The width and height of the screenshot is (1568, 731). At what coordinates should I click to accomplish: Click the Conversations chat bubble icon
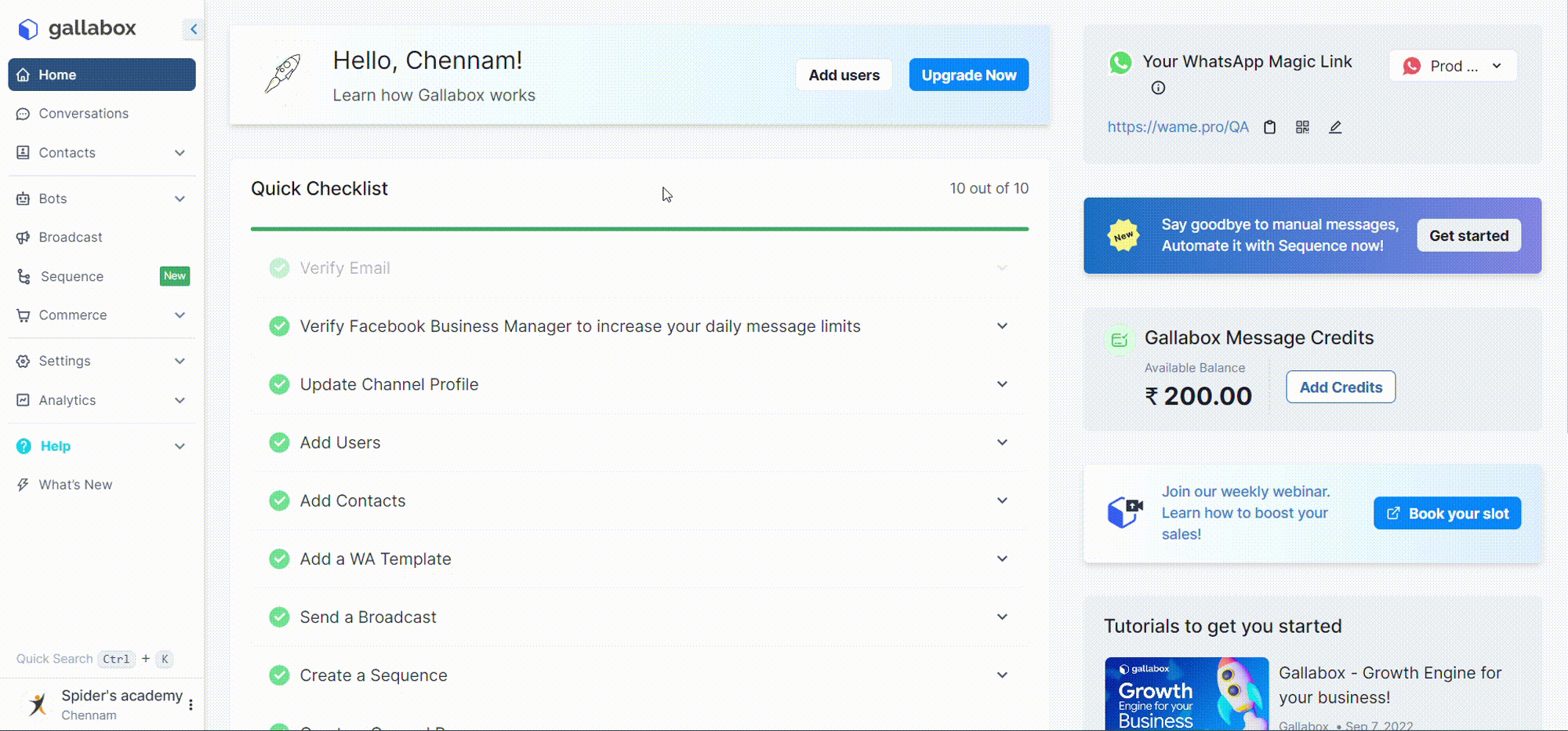24,114
